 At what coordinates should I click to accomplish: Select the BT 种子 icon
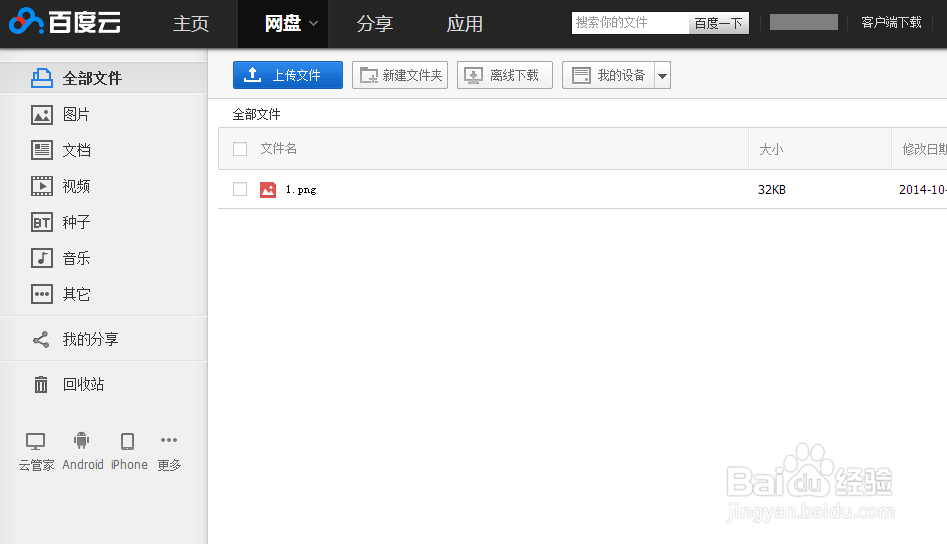point(42,222)
